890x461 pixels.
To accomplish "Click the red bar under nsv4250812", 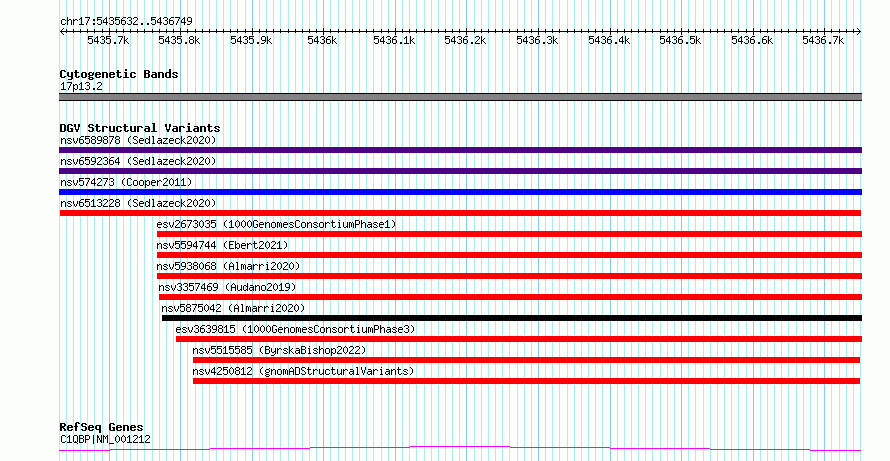I will click(526, 381).
